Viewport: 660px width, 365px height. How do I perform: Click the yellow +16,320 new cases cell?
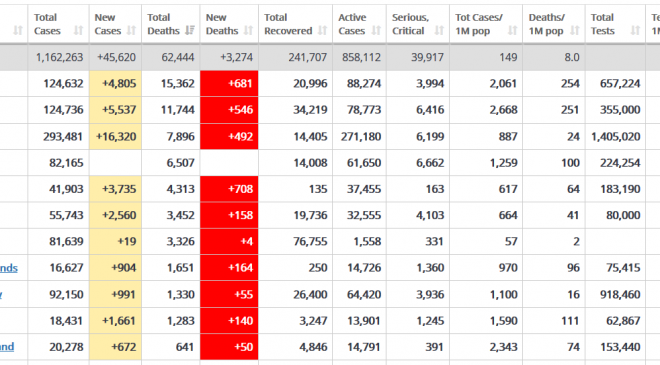[x=115, y=136]
